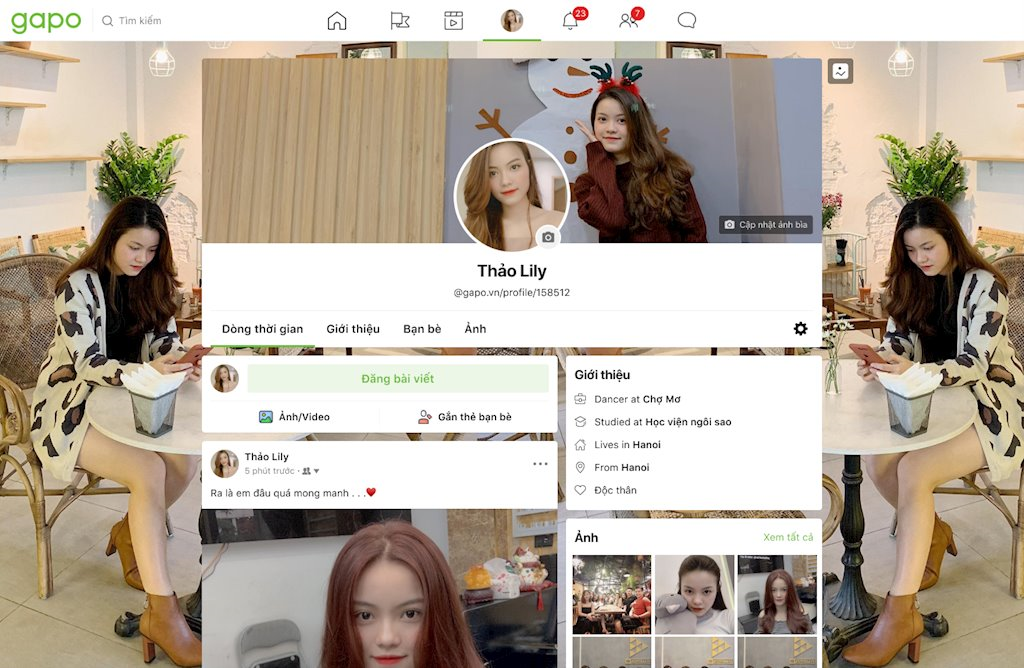This screenshot has height=668, width=1024.
Task: Open the Video watch icon
Action: pos(454,19)
